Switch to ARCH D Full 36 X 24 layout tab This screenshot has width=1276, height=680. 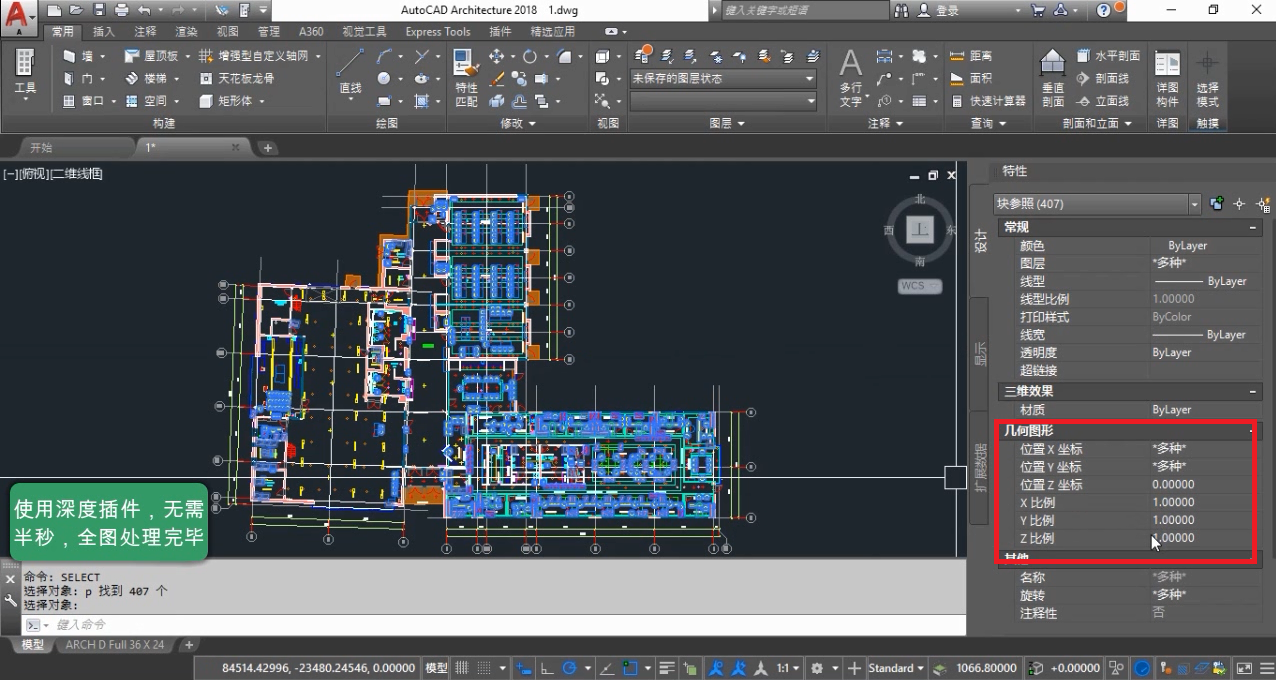(115, 645)
